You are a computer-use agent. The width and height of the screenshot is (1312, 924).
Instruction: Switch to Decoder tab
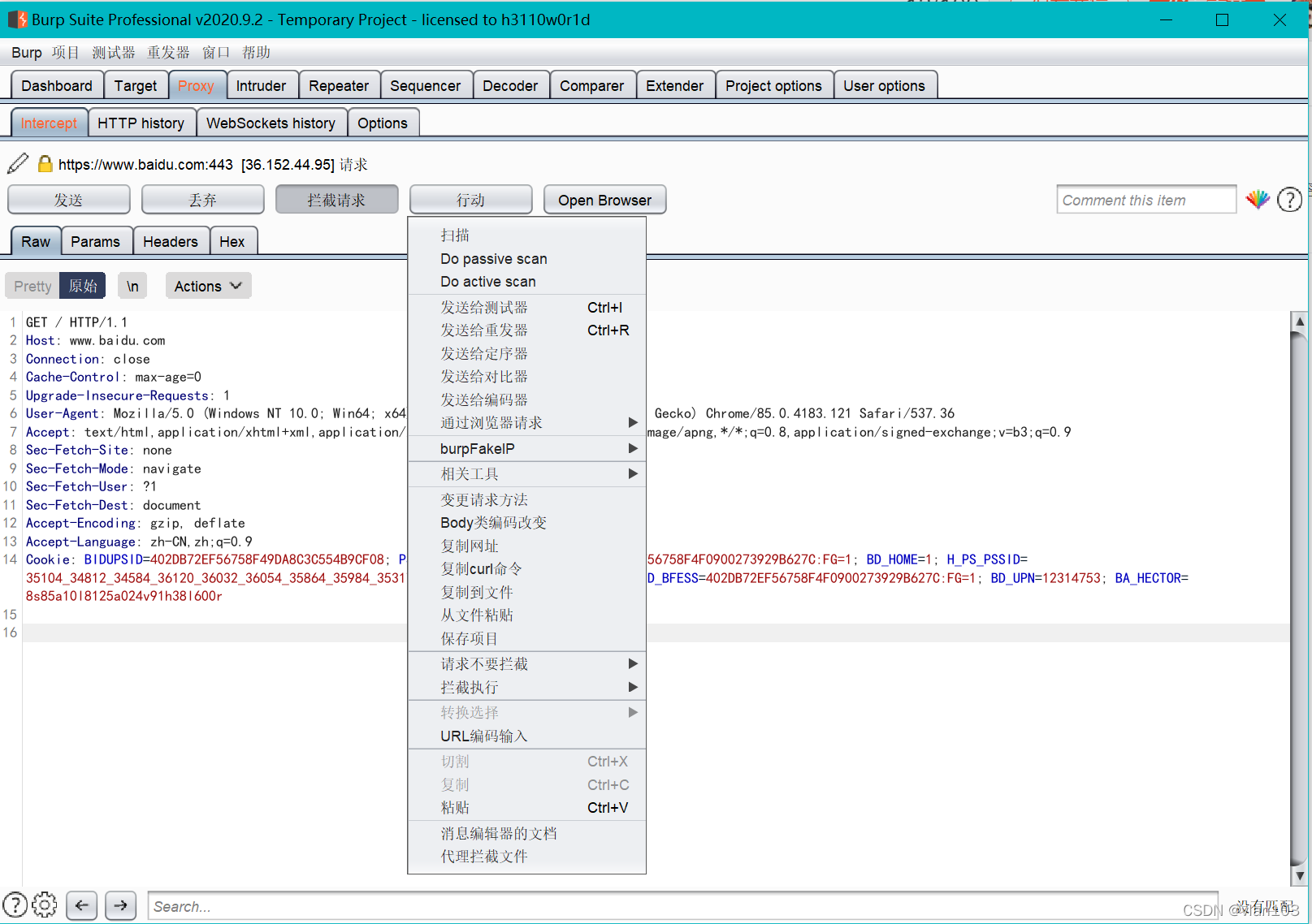tap(510, 85)
